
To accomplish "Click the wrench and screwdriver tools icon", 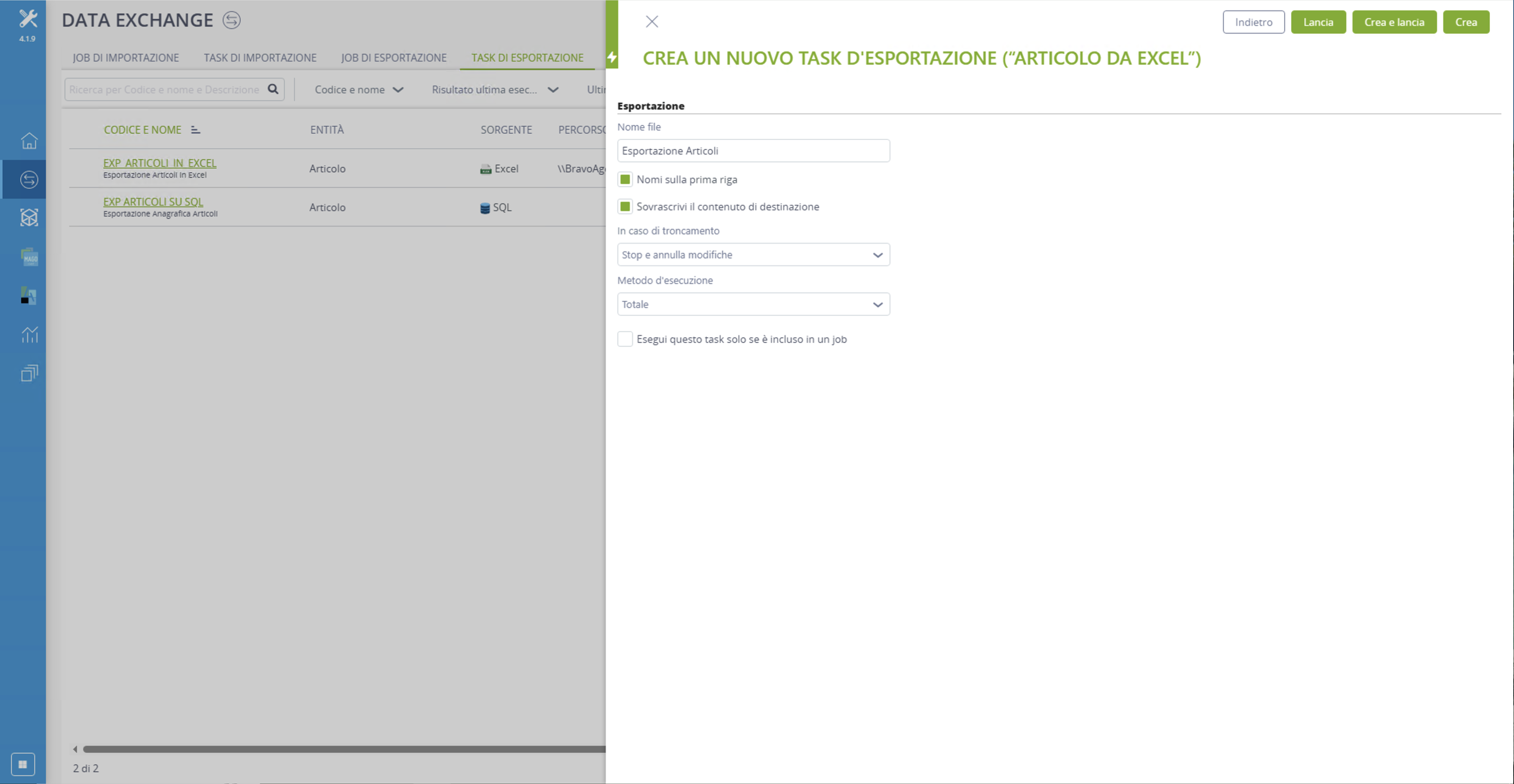I will click(x=27, y=19).
